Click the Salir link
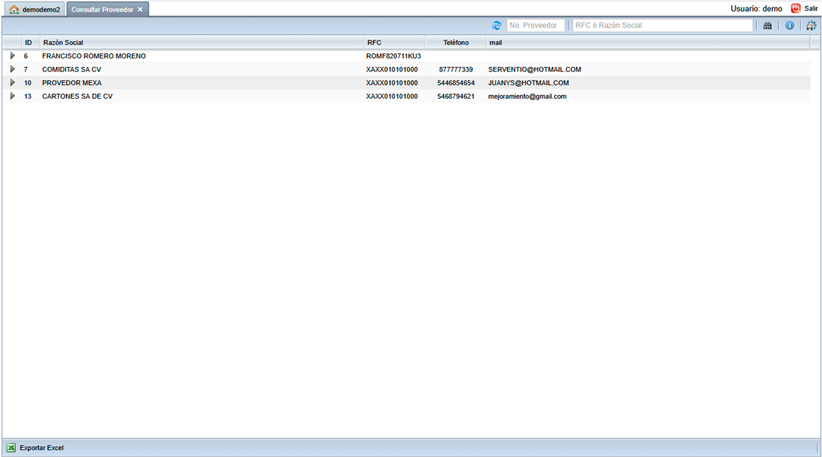This screenshot has width=822, height=457. (x=811, y=8)
